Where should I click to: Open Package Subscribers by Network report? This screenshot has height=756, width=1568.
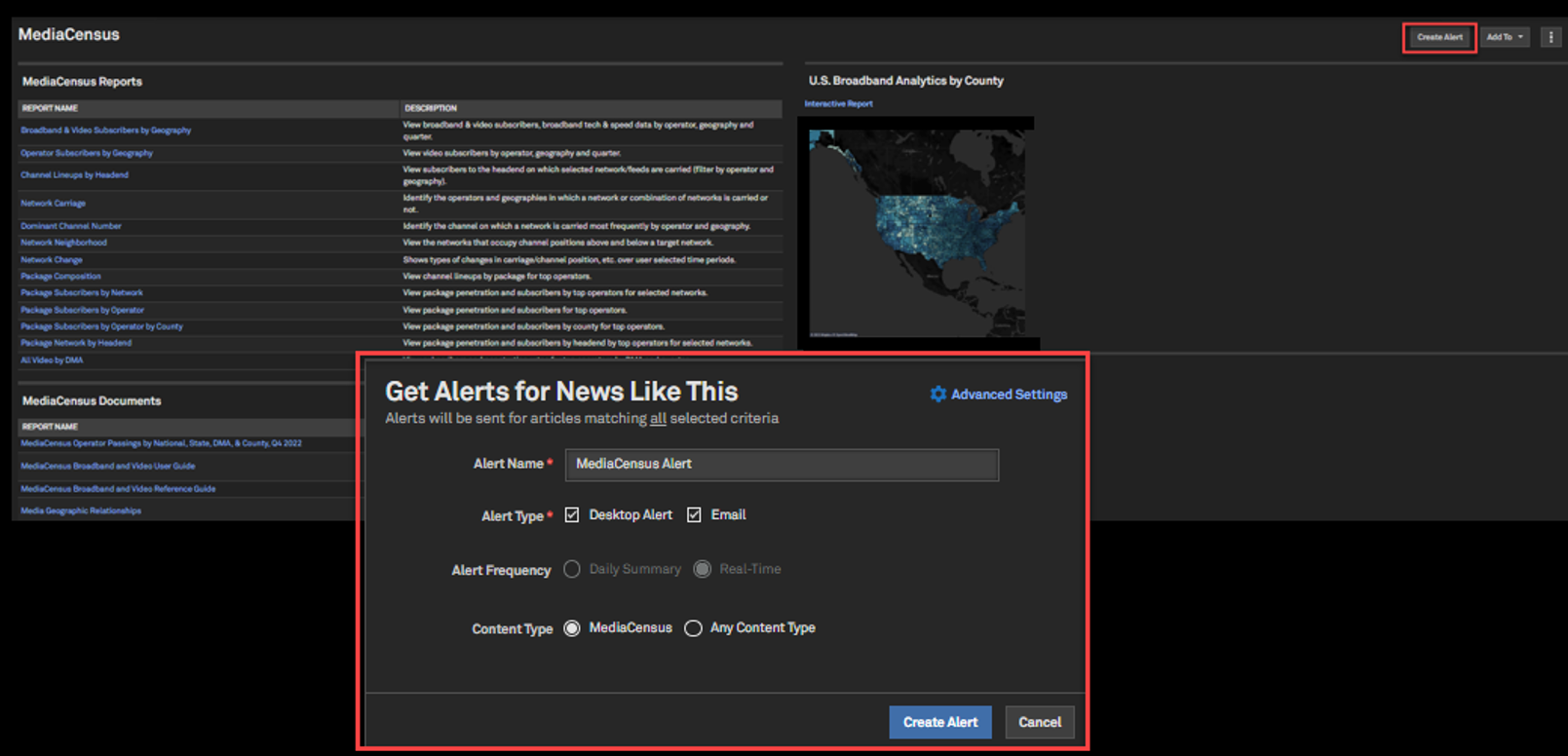[x=82, y=293]
